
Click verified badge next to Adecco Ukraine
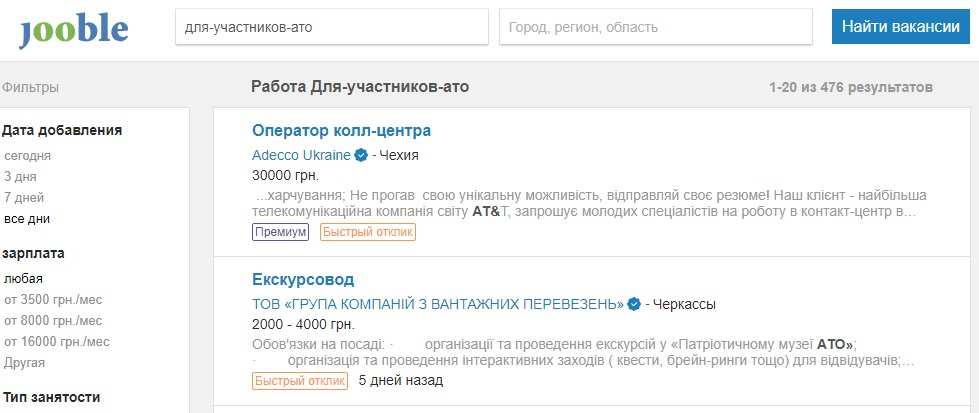click(361, 155)
